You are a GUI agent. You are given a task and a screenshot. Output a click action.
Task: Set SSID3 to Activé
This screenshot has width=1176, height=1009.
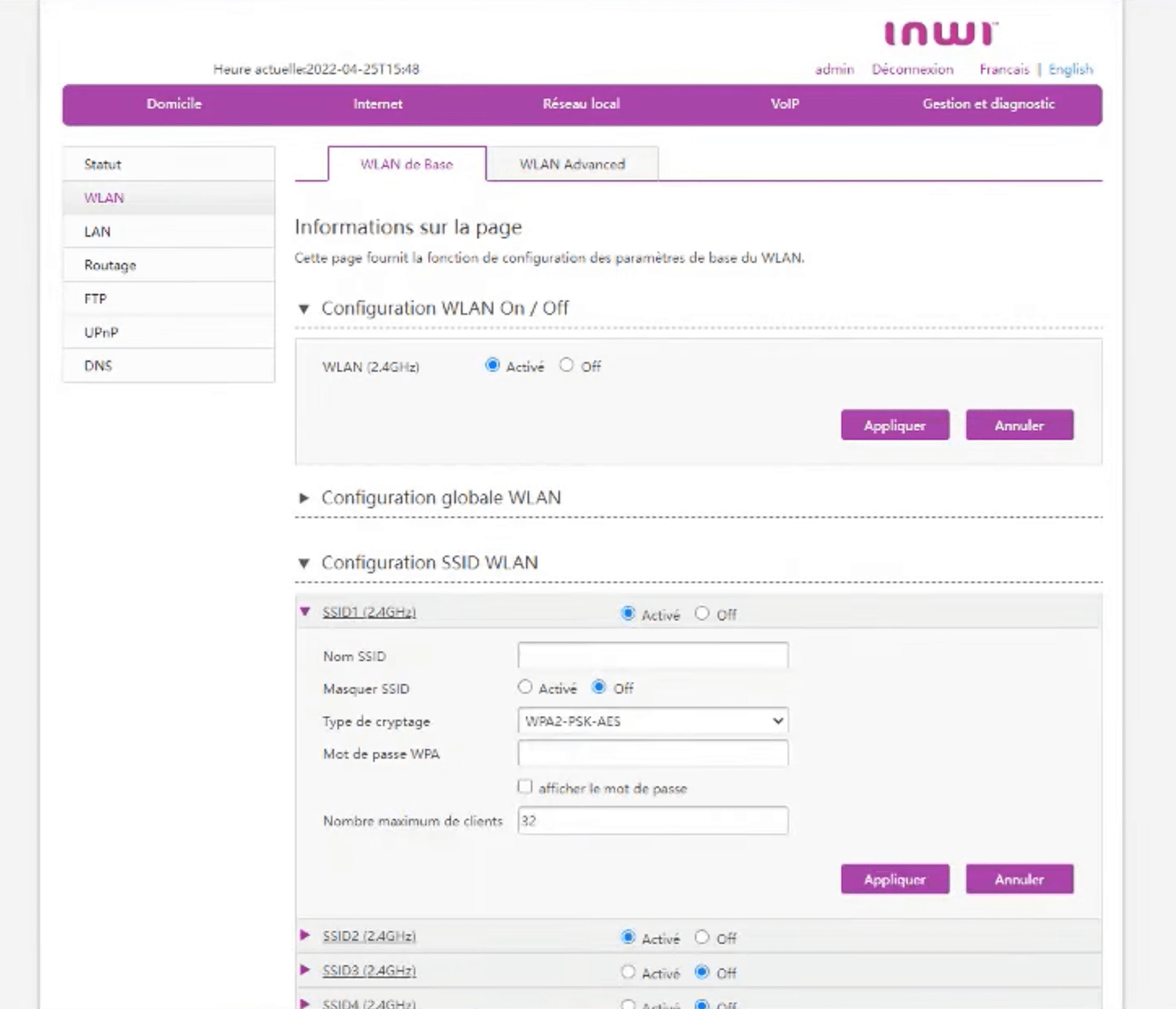pos(628,972)
